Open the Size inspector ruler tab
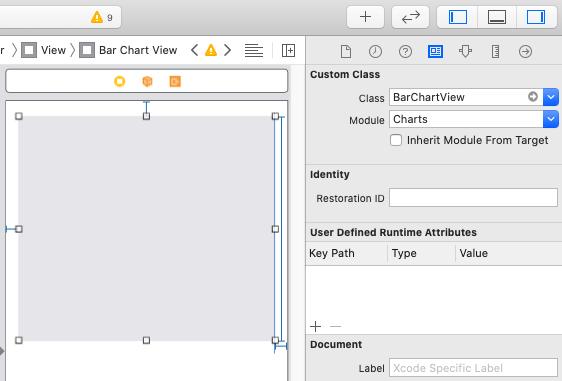 click(495, 51)
